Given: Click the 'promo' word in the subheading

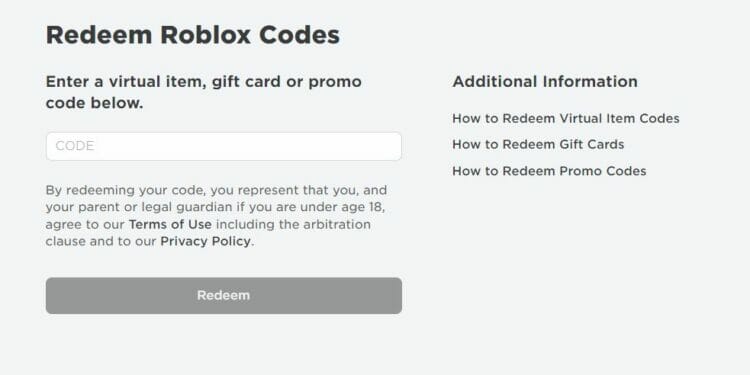Looking at the screenshot, I should click(335, 82).
